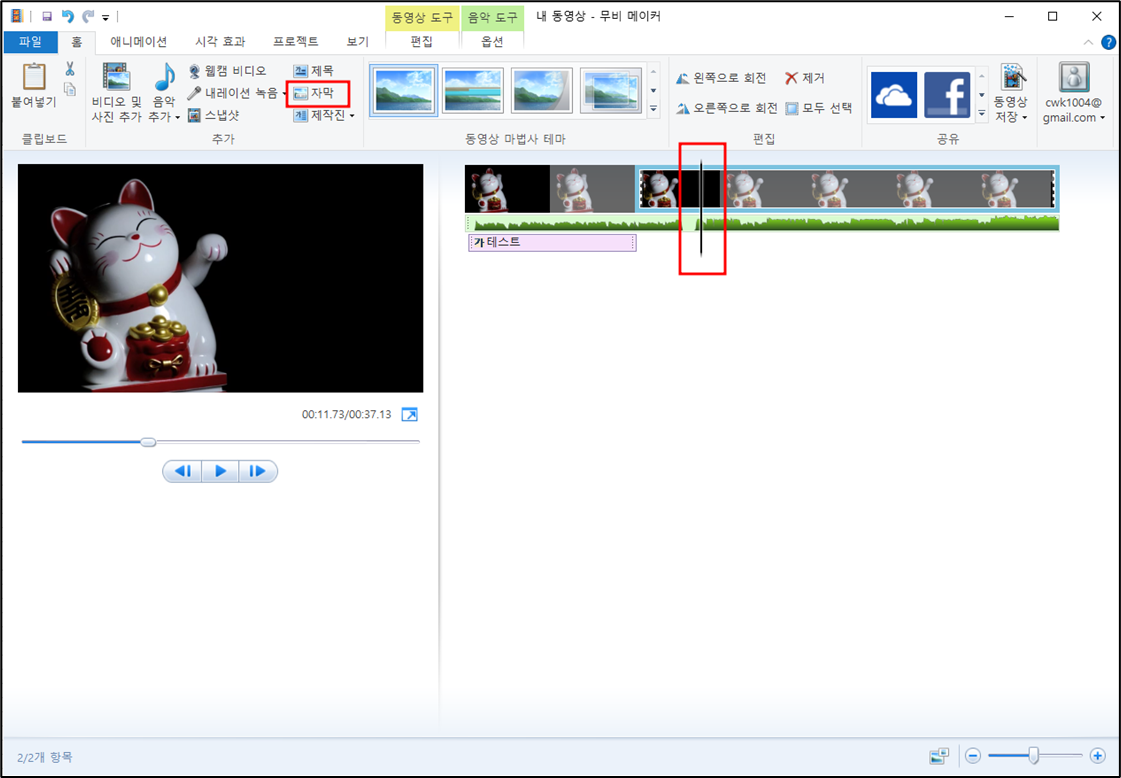Share to Facebook icon
Image resolution: width=1121 pixels, height=778 pixels.
pyautogui.click(x=947, y=94)
